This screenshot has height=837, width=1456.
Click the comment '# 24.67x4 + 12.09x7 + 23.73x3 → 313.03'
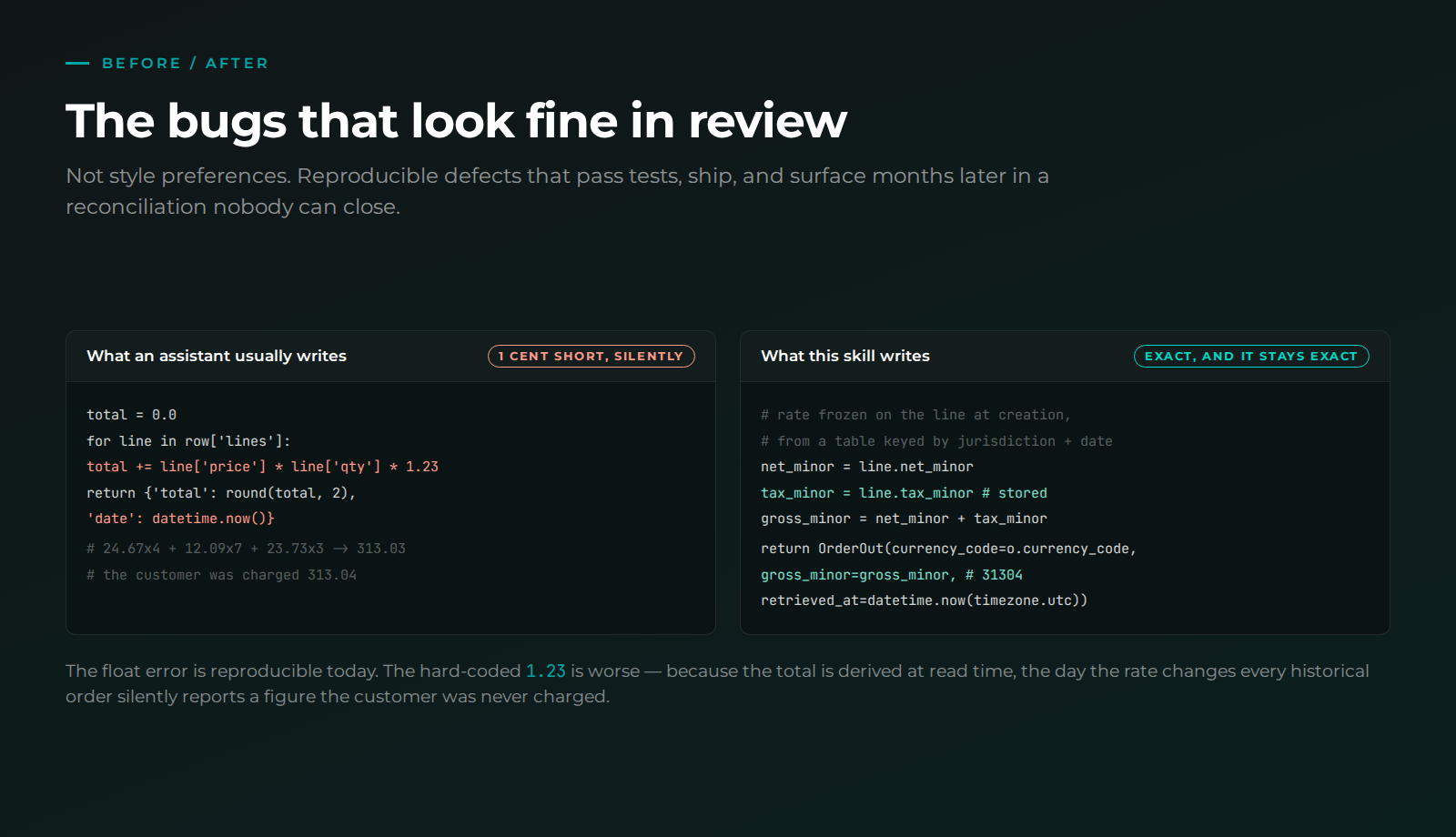[x=246, y=549]
